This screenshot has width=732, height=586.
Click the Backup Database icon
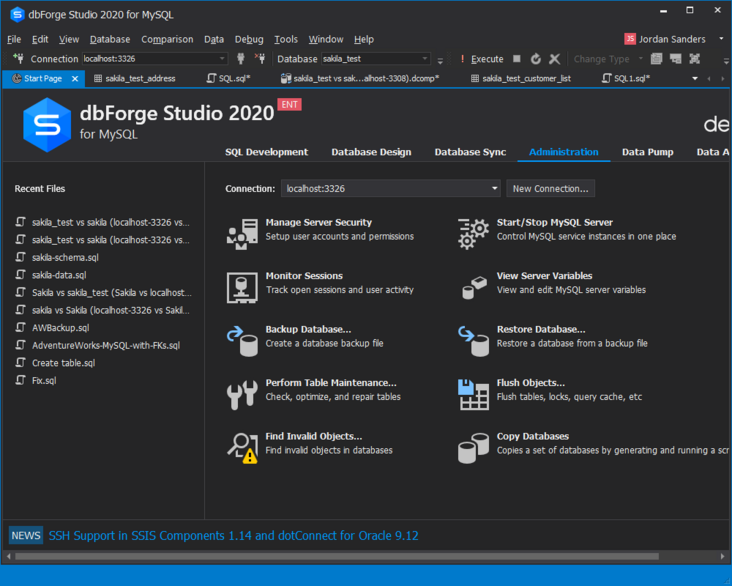coord(242,340)
